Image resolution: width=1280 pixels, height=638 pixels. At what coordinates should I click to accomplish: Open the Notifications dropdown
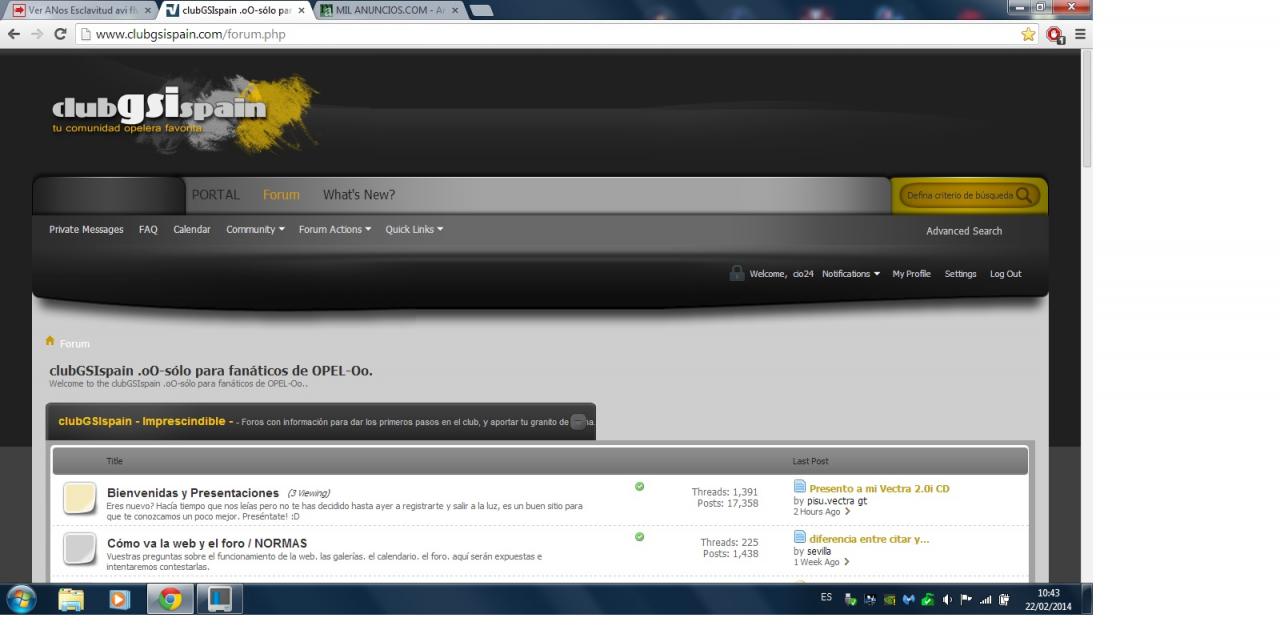pyautogui.click(x=851, y=274)
